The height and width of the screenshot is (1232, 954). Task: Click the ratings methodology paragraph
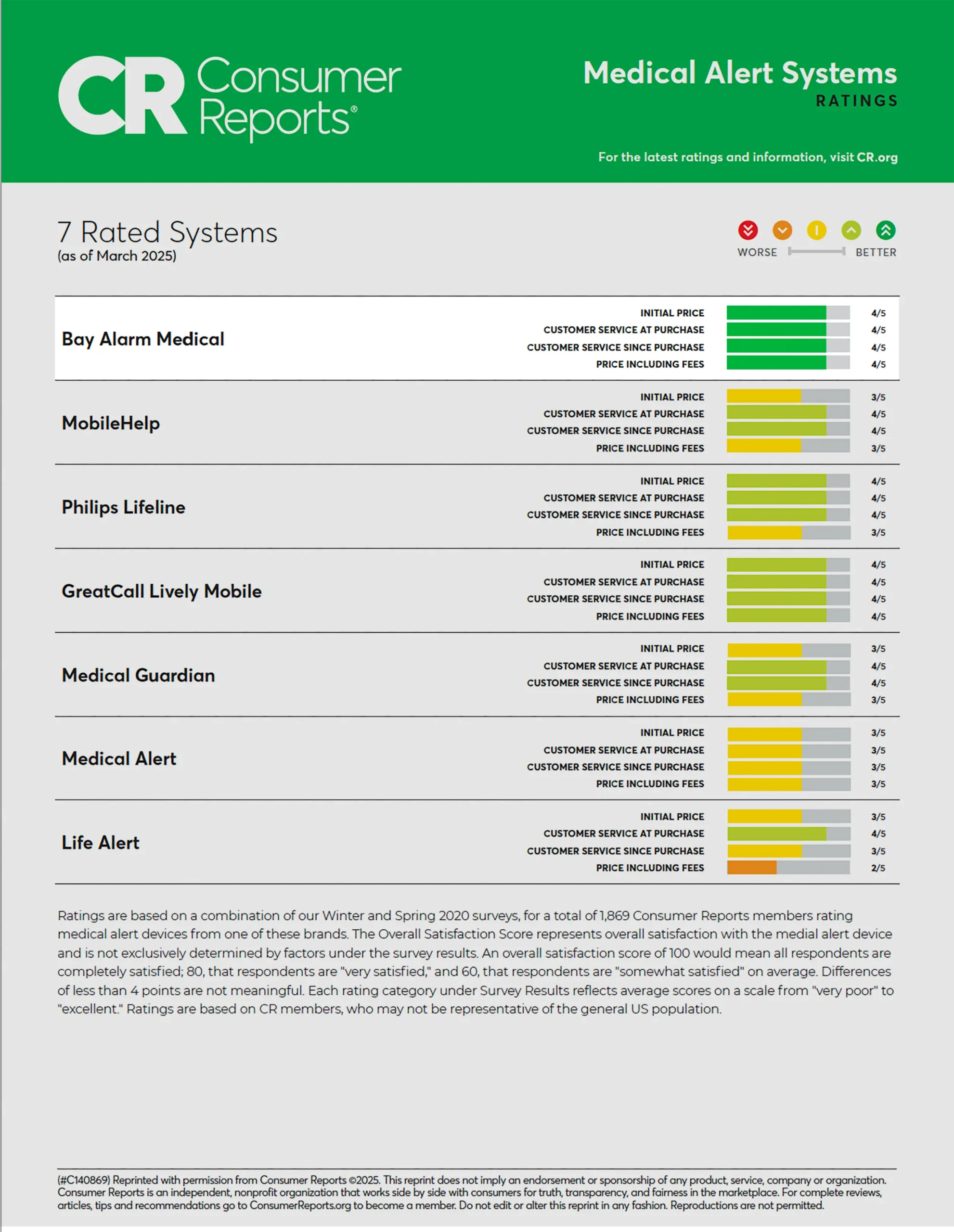pos(476,962)
